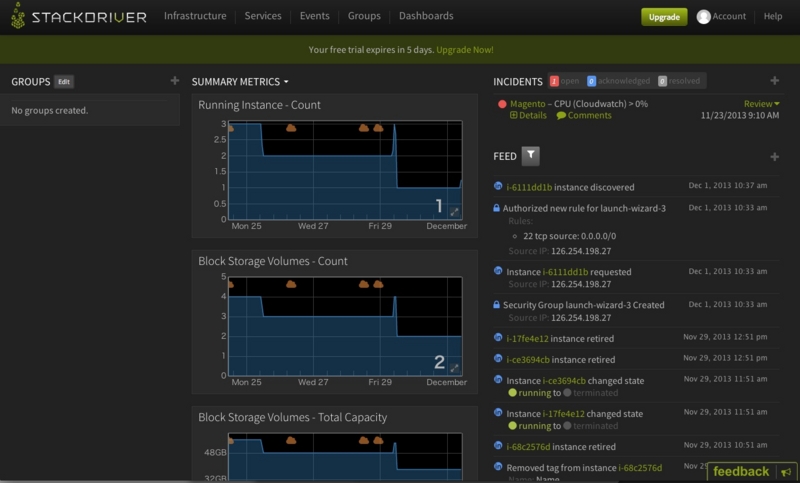Open instance i-6111dd1b discovered link
This screenshot has height=483, width=800.
(x=529, y=187)
